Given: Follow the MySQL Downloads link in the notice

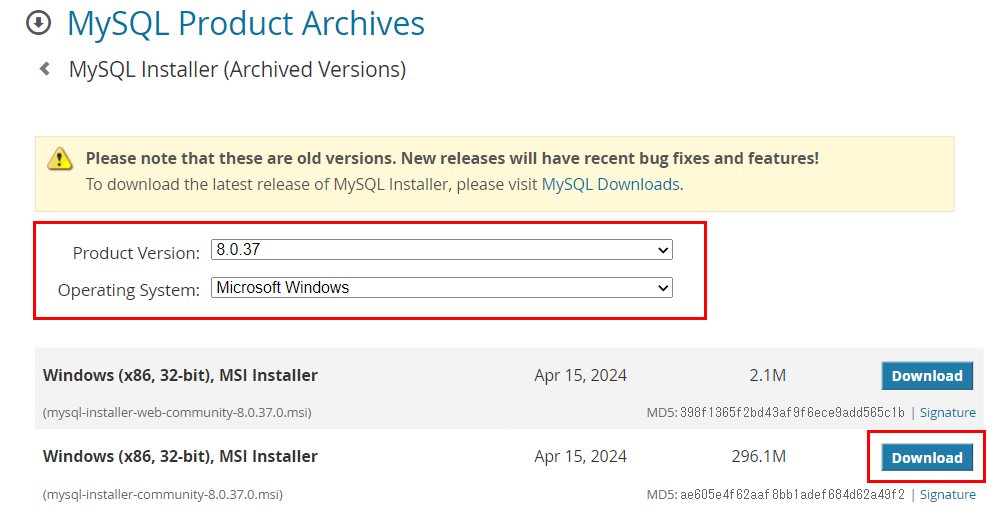Looking at the screenshot, I should tap(610, 184).
